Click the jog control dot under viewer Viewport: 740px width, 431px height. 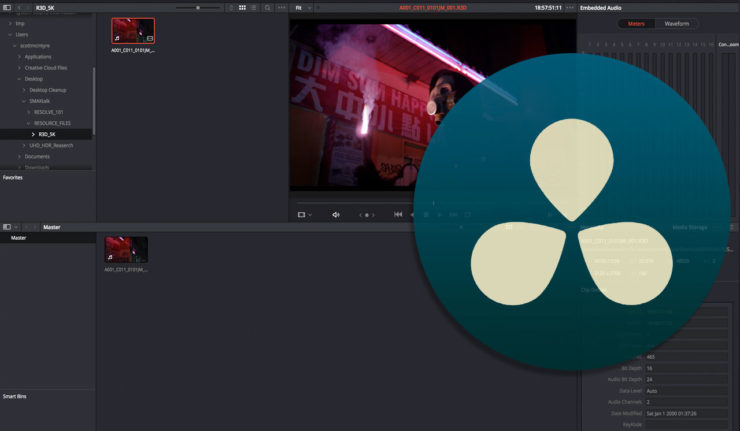coord(367,215)
